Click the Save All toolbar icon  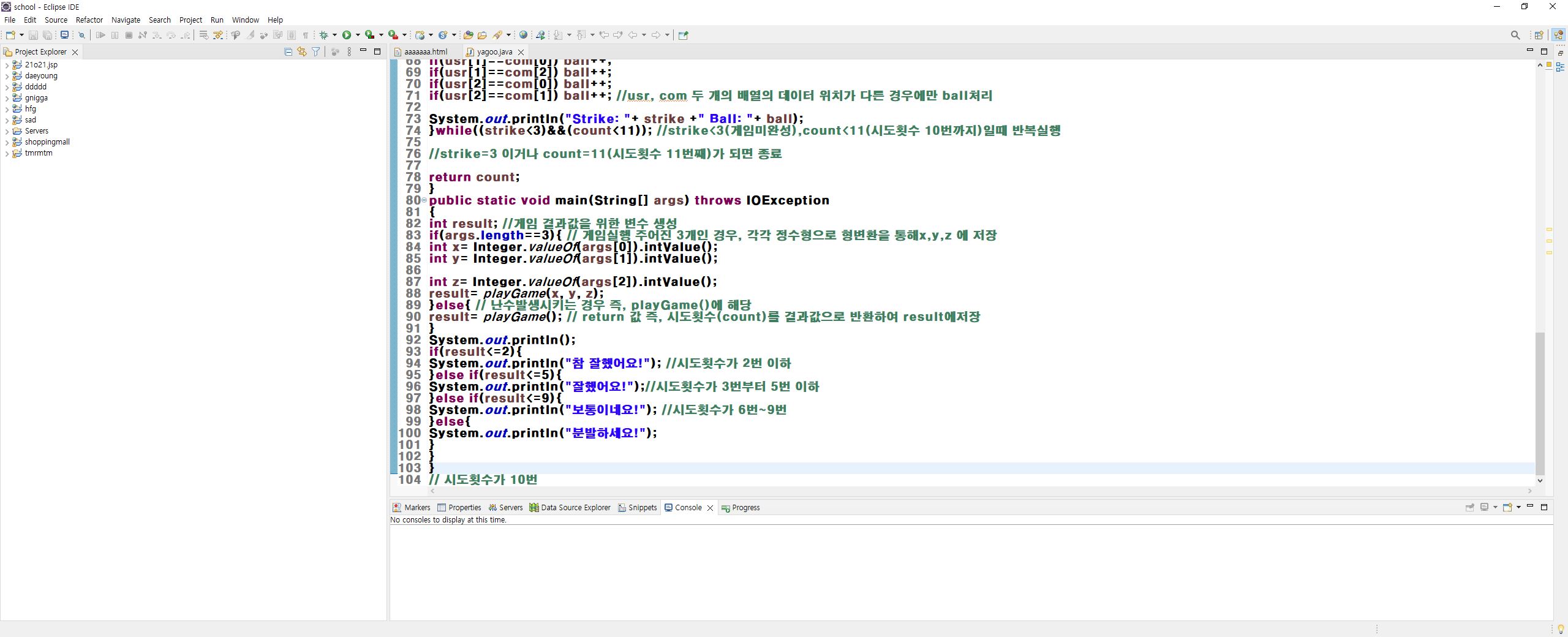point(48,35)
